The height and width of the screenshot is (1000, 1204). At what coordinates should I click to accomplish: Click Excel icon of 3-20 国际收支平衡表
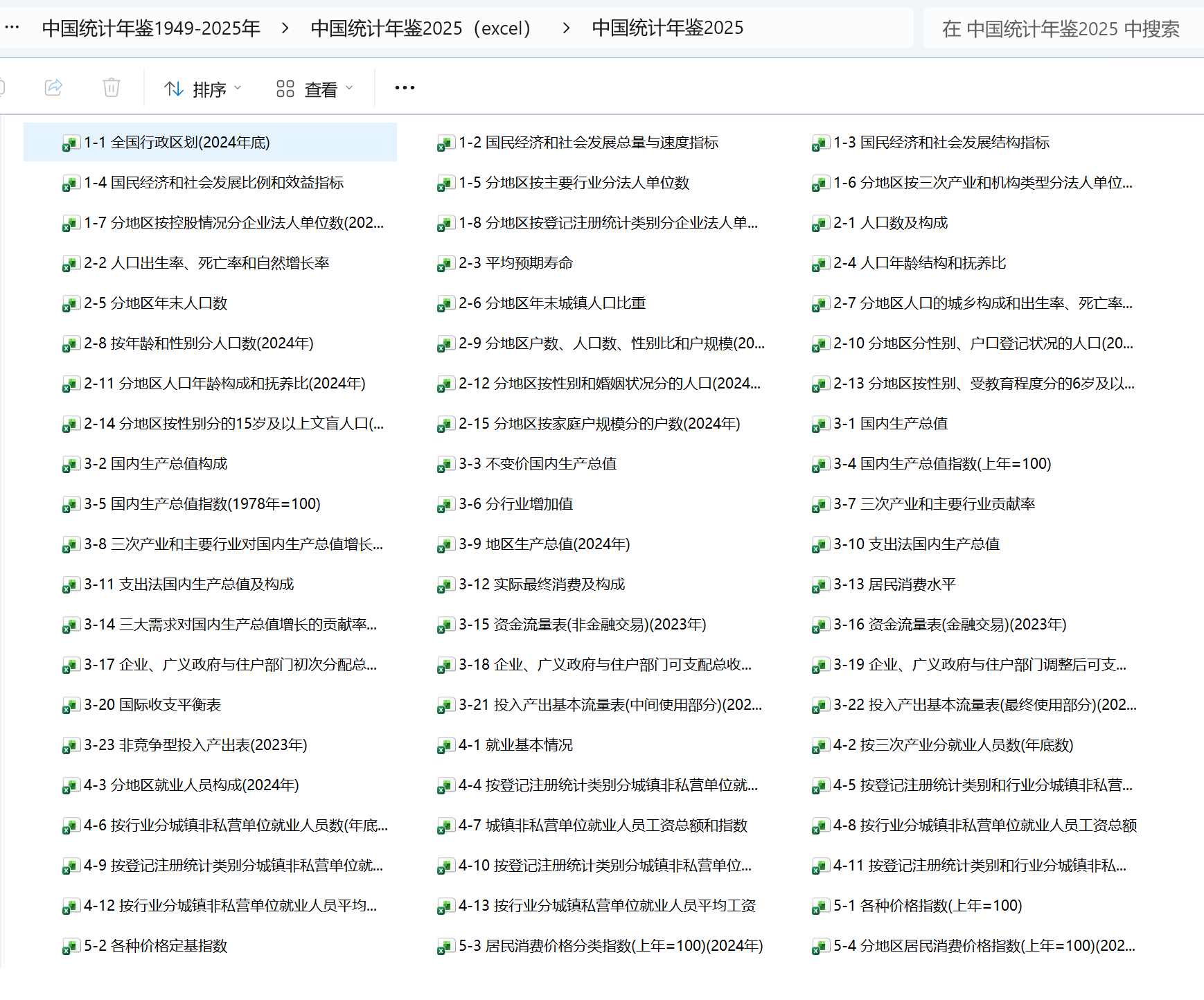tap(71, 706)
